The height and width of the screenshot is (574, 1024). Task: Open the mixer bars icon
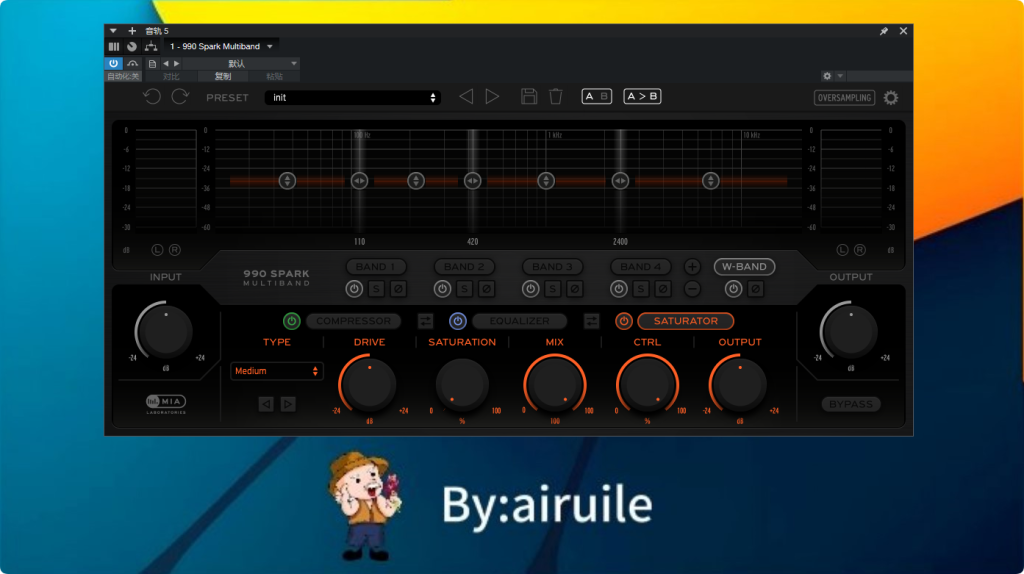(x=114, y=46)
